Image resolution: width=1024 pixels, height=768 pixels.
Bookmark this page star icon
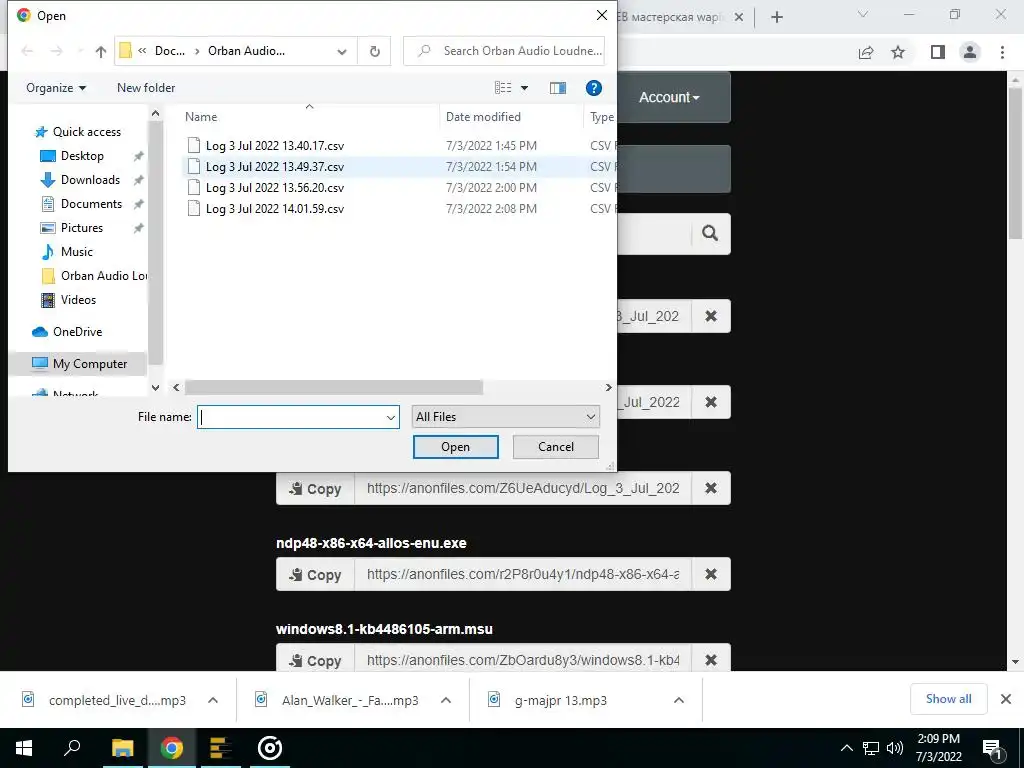(898, 52)
